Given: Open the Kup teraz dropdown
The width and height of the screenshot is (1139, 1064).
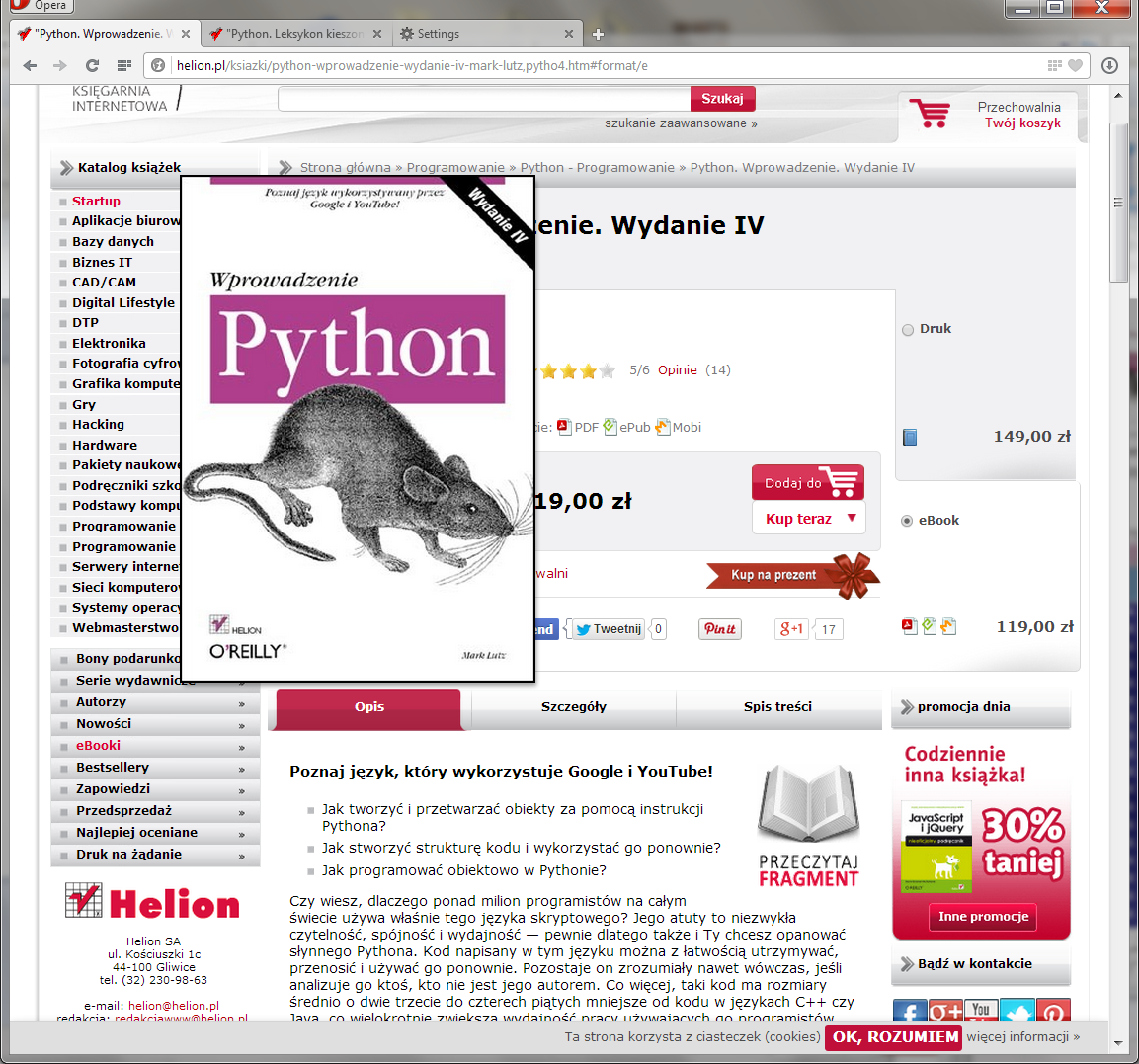Looking at the screenshot, I should 852,518.
